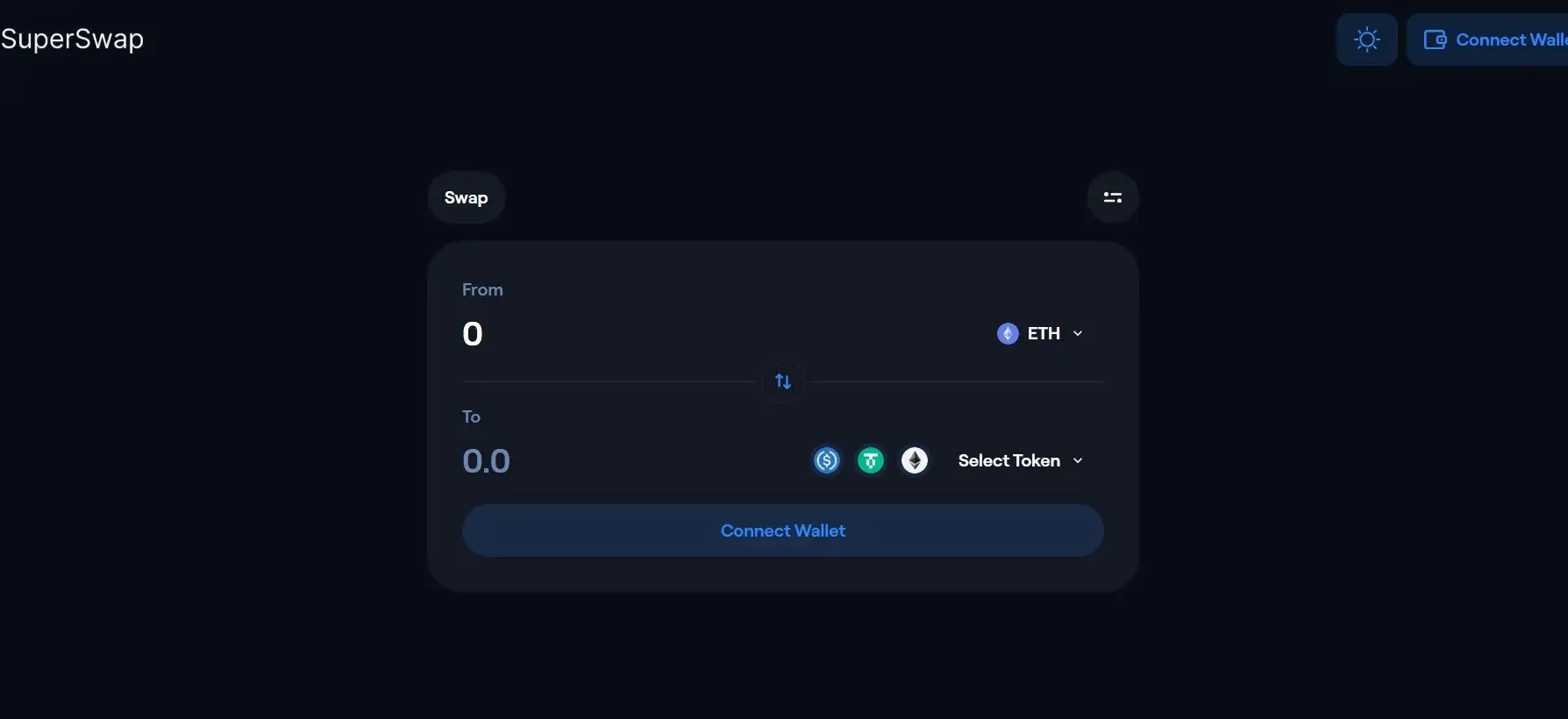Viewport: 1568px width, 719px height.
Task: Choose the green Tether quick-select icon
Action: (x=871, y=460)
